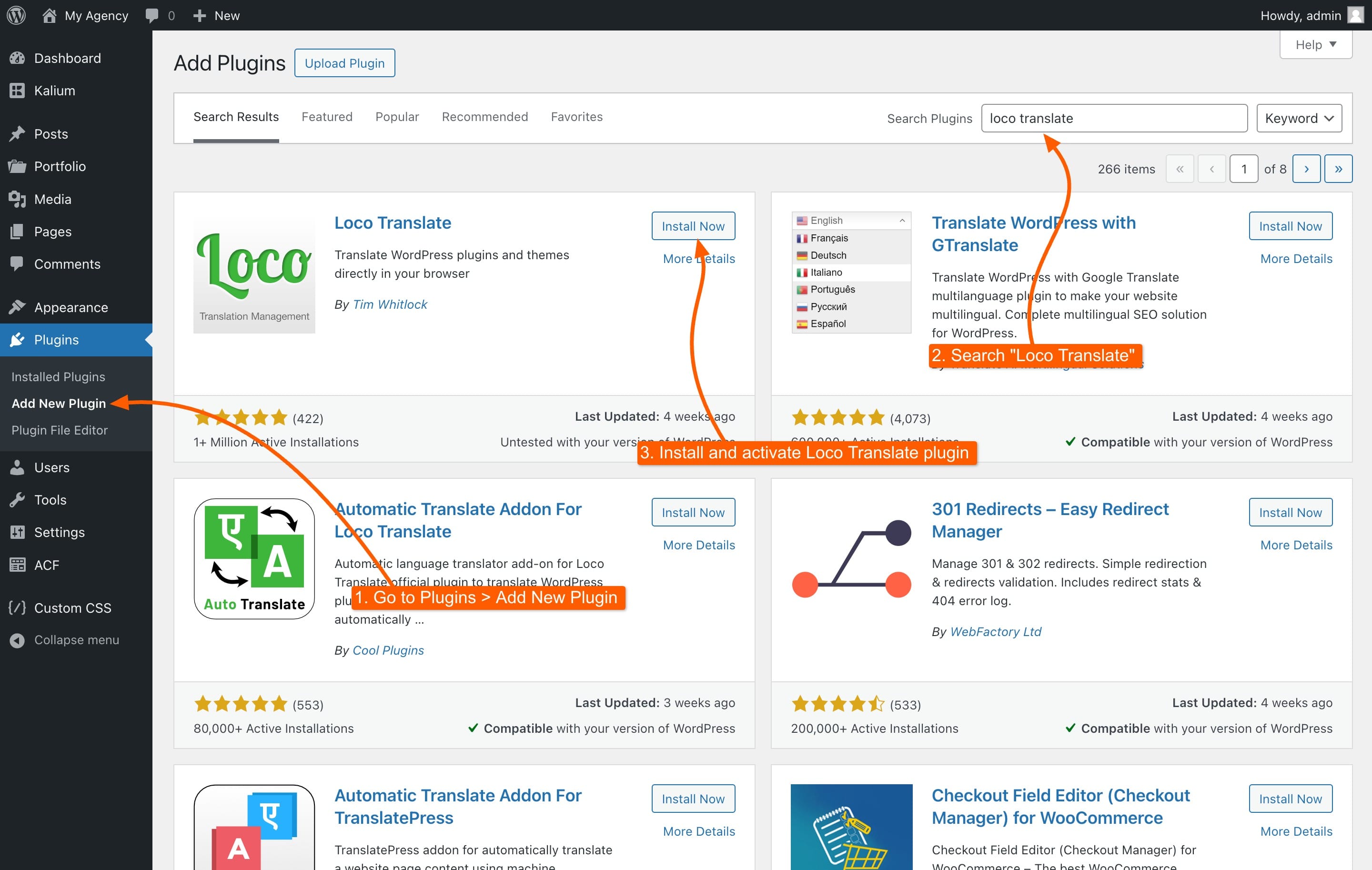The width and height of the screenshot is (1372, 870).
Task: Click the Media icon in sidebar
Action: (17, 199)
